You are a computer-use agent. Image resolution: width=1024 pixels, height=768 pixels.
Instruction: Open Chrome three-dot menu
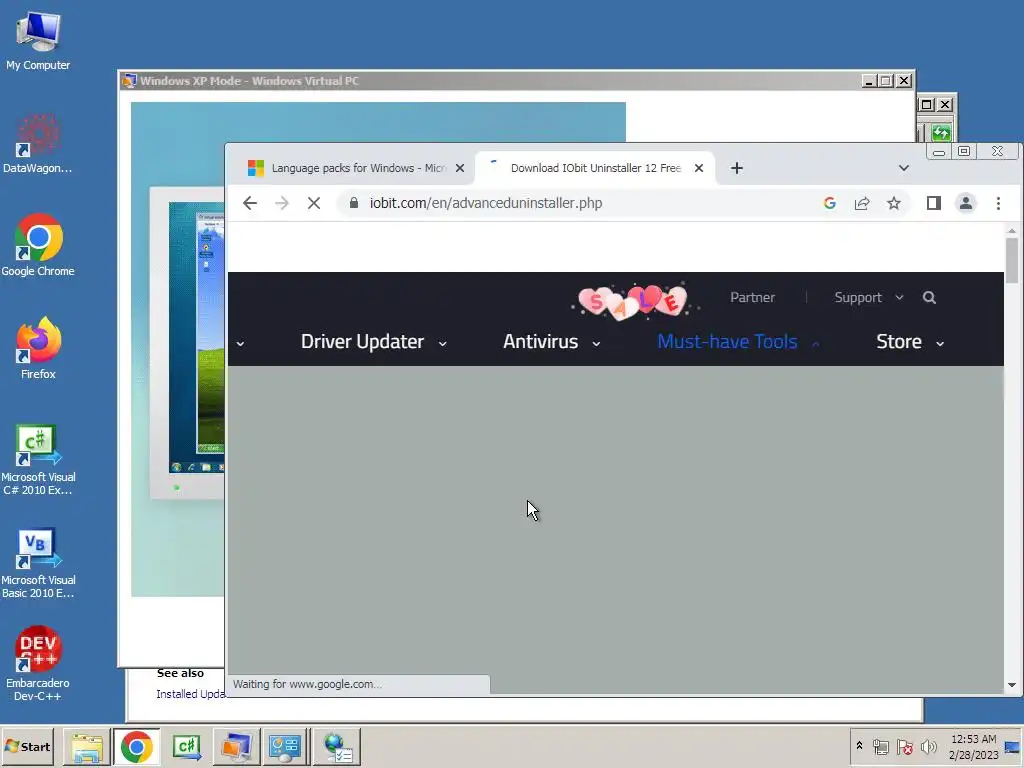coord(998,203)
